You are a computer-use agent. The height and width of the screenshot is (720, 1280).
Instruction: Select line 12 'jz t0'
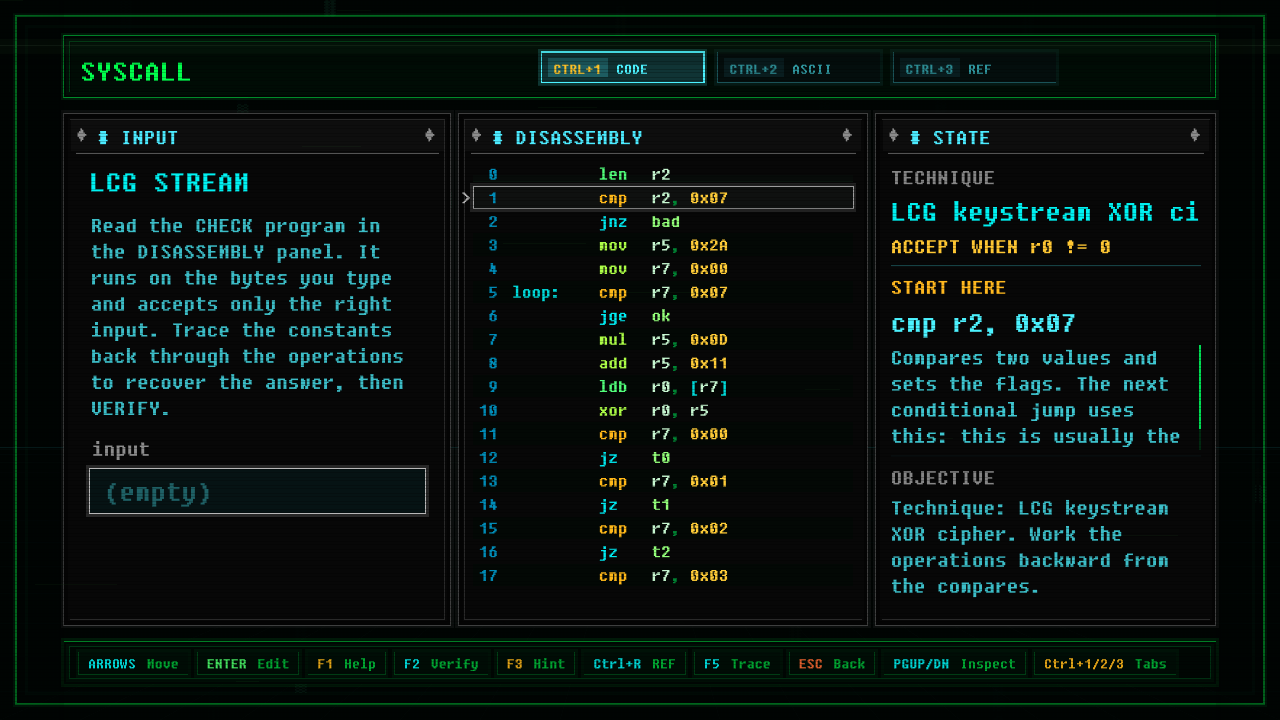tap(663, 458)
